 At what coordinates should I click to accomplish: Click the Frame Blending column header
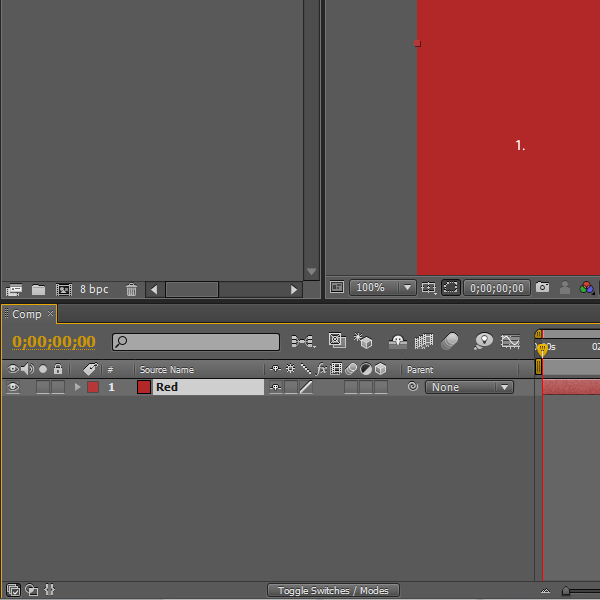pyautogui.click(x=336, y=369)
